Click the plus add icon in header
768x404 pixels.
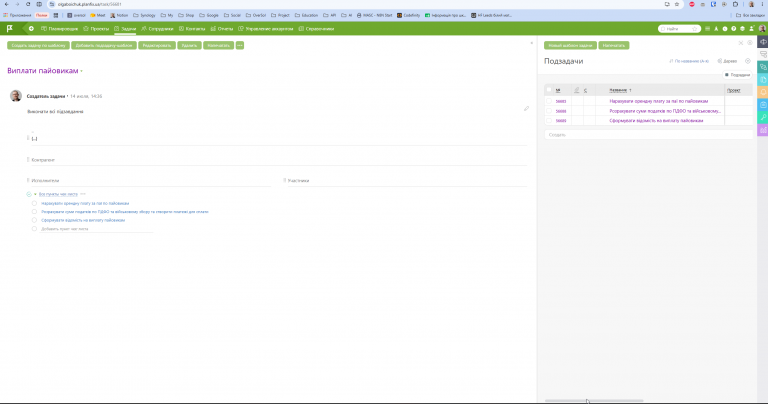[31, 29]
